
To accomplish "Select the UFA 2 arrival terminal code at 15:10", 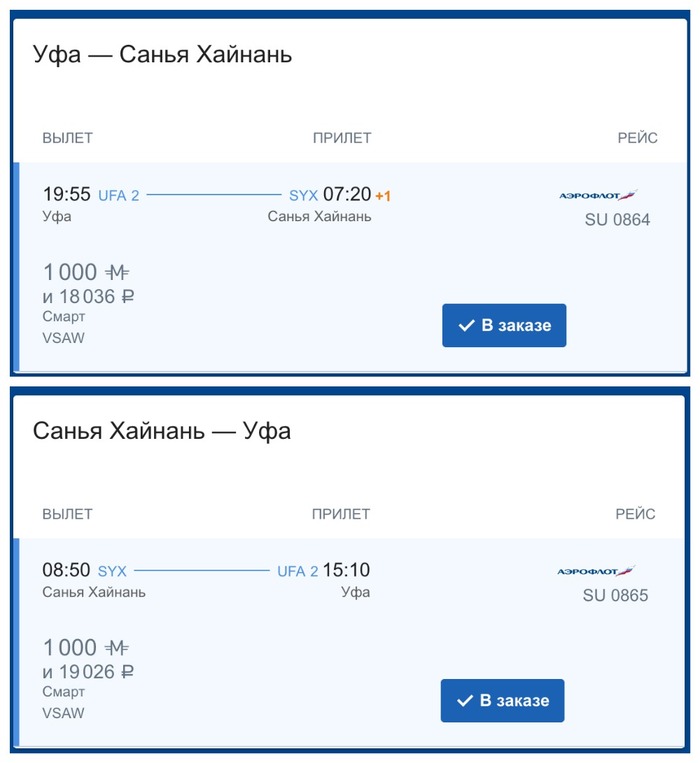I will [297, 571].
